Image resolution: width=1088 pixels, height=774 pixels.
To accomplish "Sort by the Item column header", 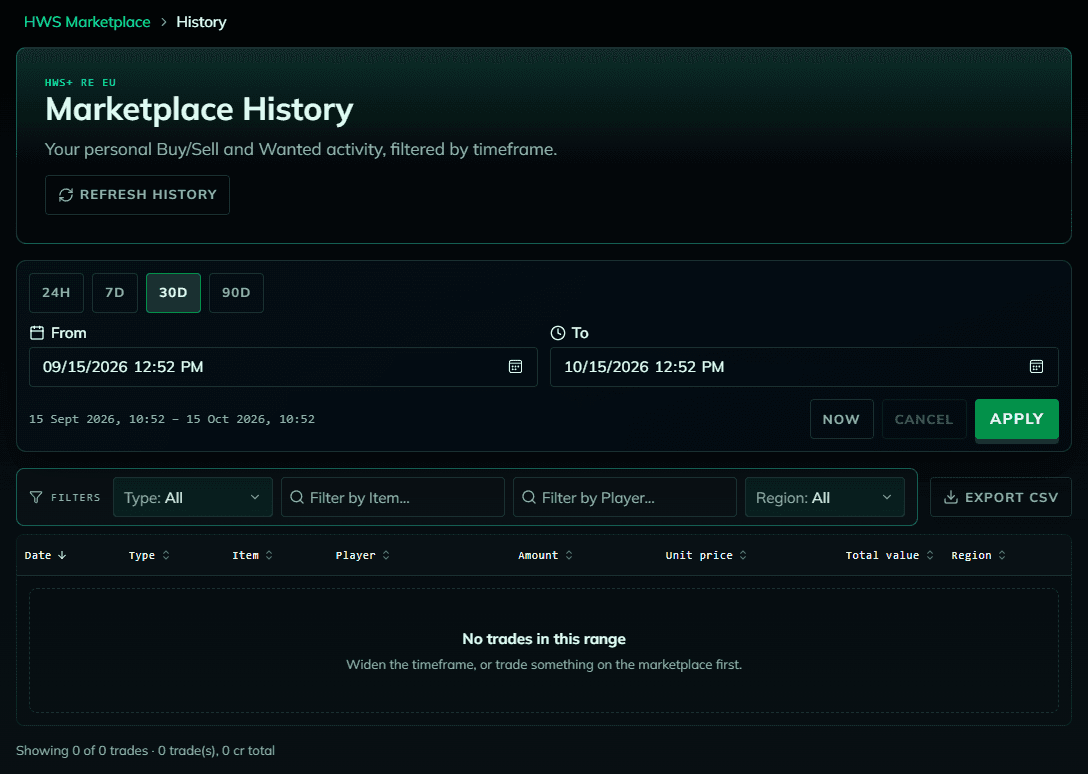I will point(253,555).
